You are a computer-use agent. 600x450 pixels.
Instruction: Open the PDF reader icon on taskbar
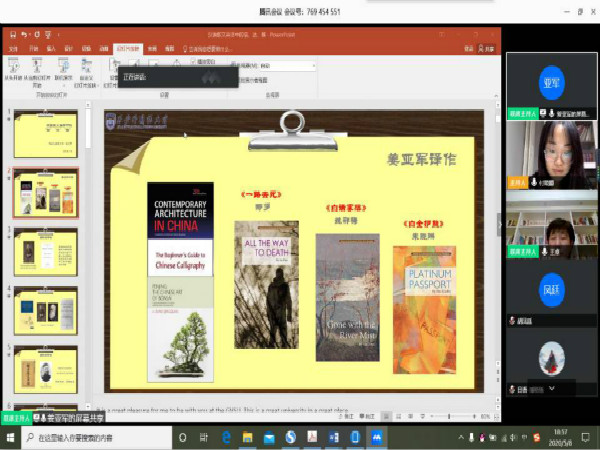coord(312,437)
